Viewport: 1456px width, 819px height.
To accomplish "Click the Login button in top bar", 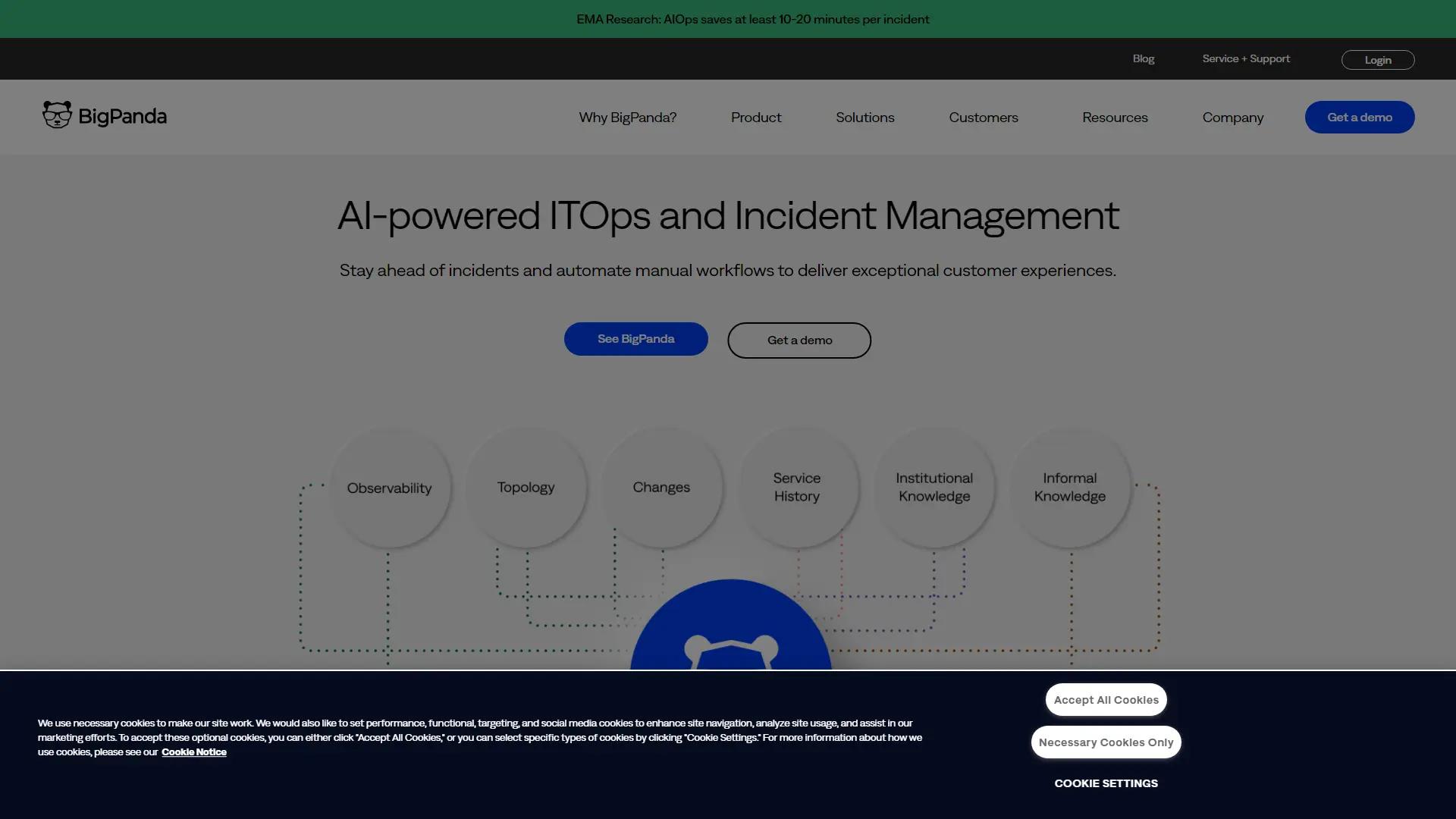I will [x=1377, y=60].
